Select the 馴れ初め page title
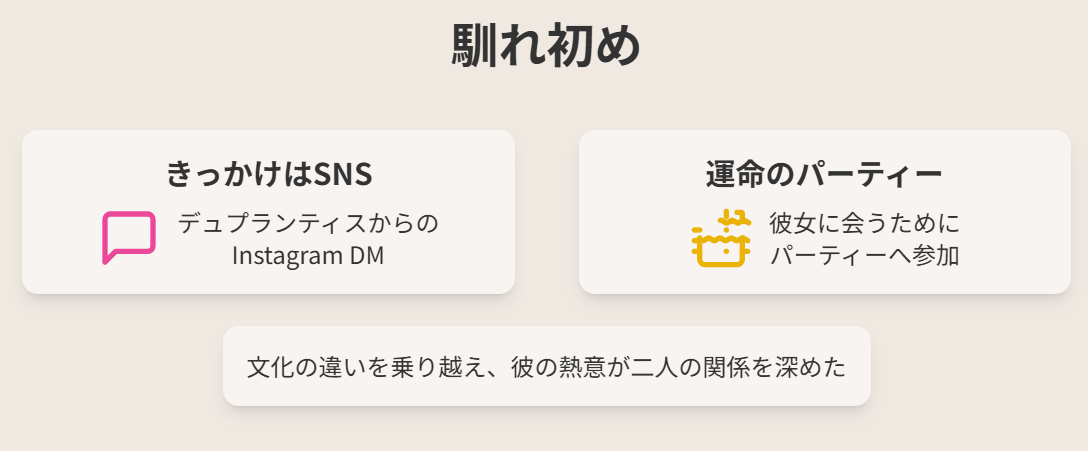This screenshot has height=451, width=1088. (x=545, y=46)
